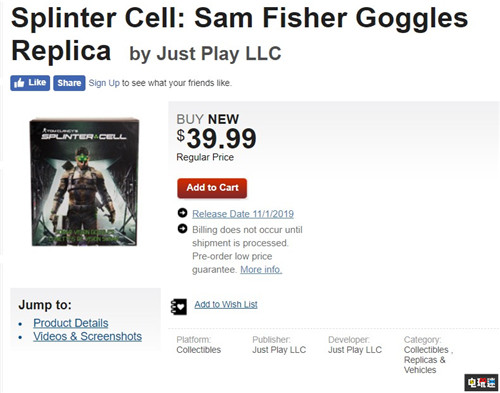Click the product title Splinter Cell heading
The image size is (500, 393).
click(239, 34)
